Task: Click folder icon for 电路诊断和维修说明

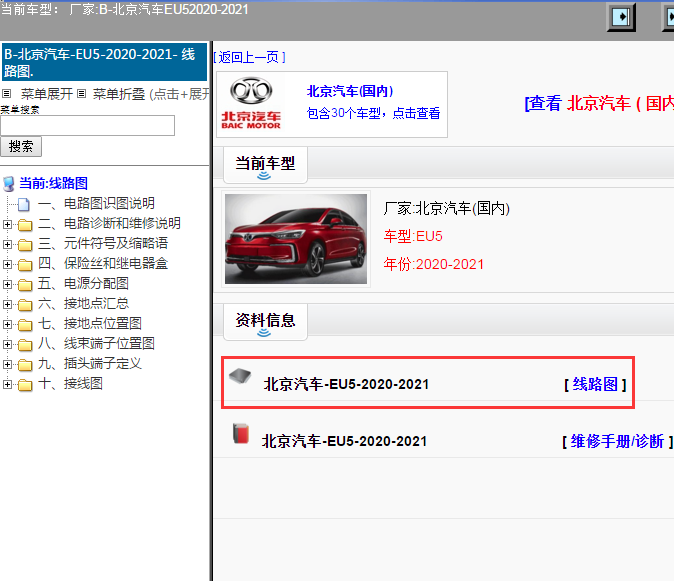Action: point(25,224)
